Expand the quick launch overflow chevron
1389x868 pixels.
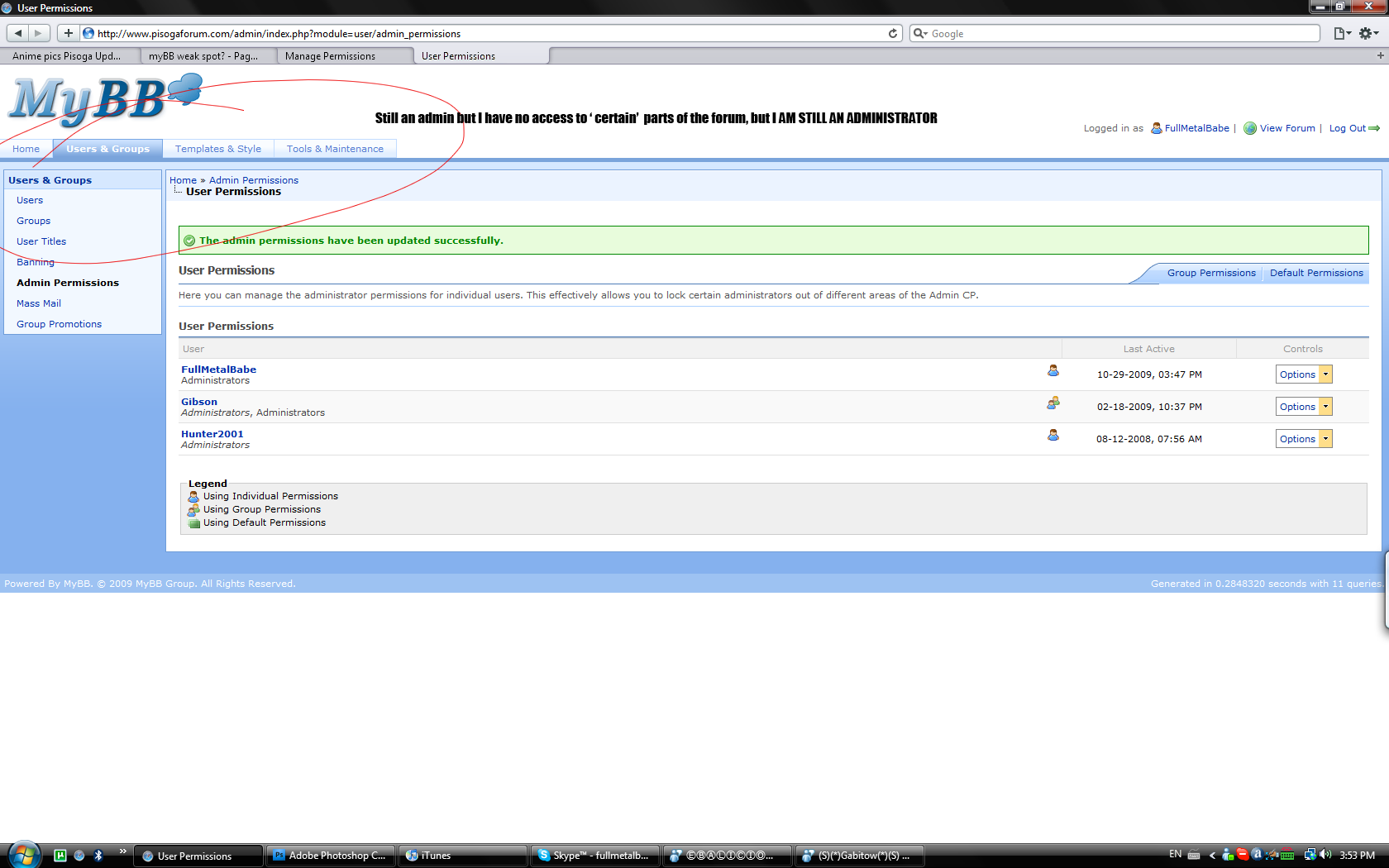coord(122,851)
